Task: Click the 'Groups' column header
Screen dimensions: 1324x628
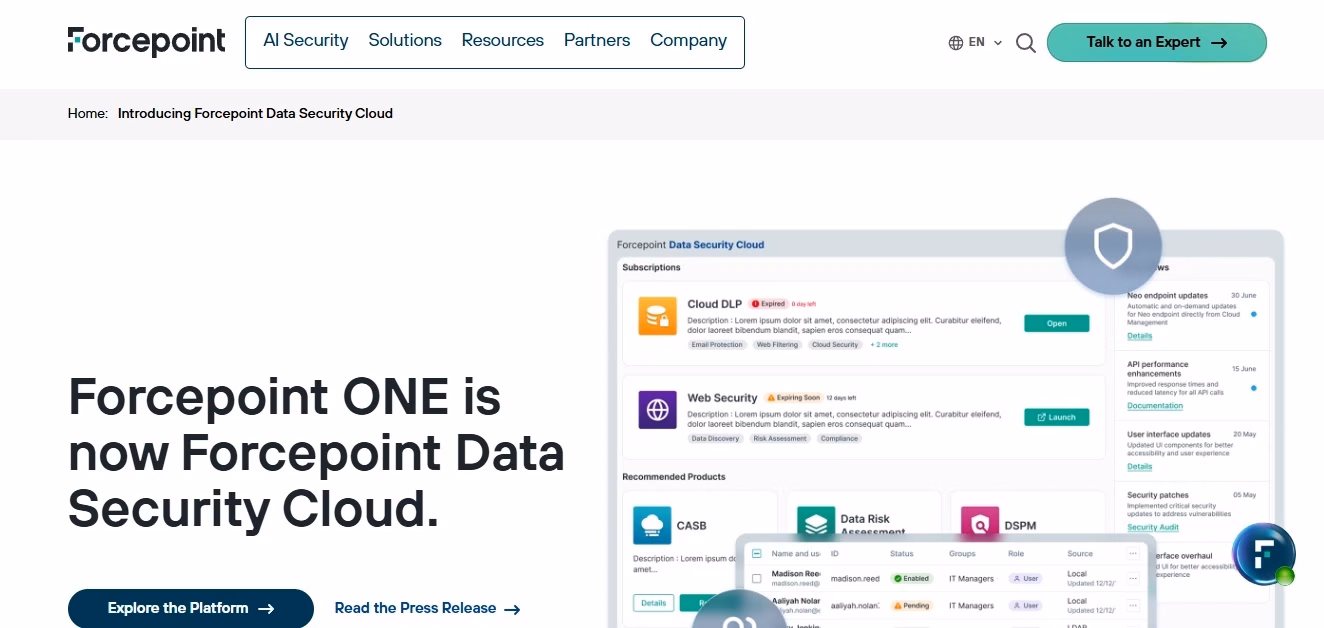Action: click(962, 553)
